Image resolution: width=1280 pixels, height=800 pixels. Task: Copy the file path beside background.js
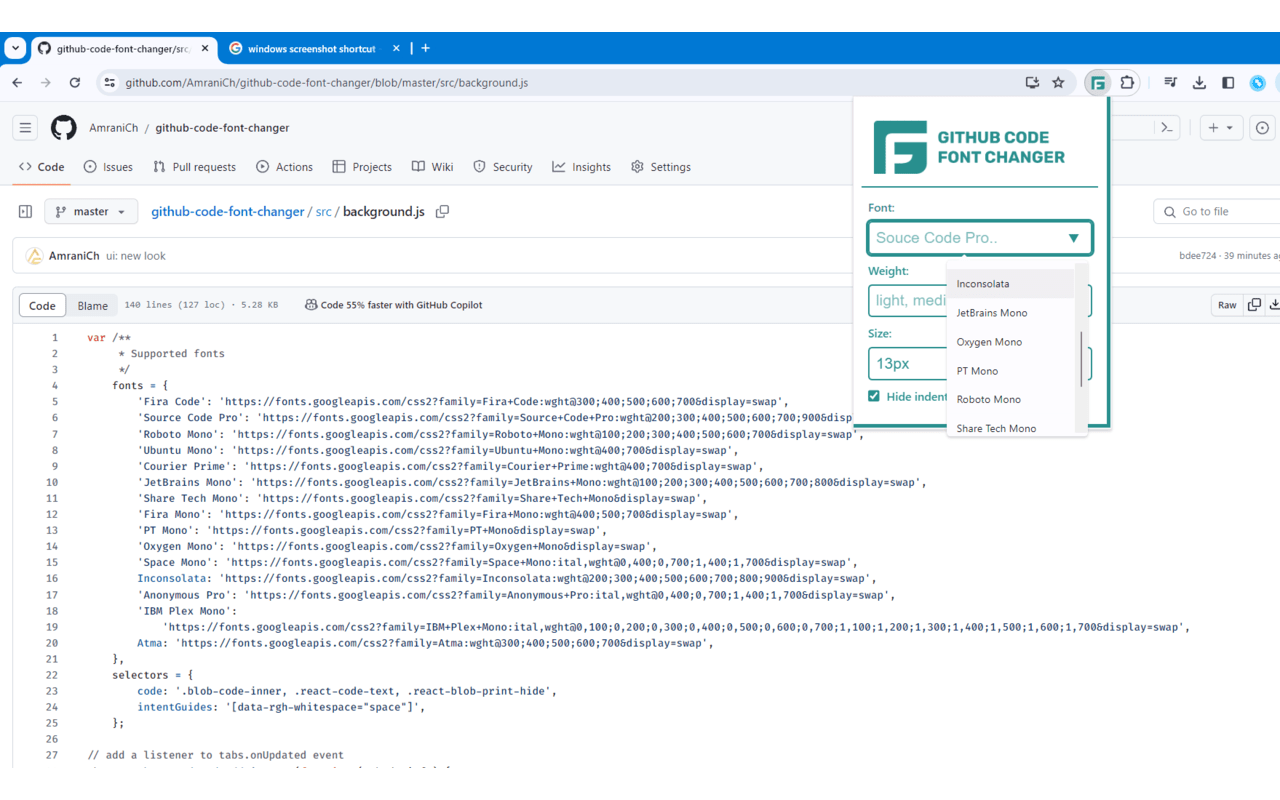(x=442, y=211)
